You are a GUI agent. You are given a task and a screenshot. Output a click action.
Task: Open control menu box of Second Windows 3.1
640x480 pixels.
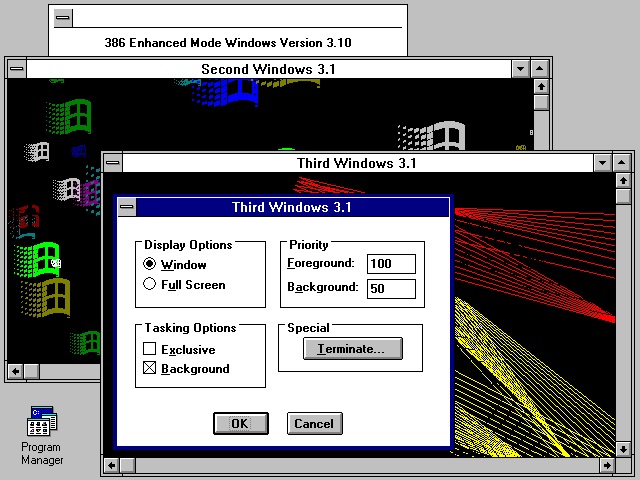(x=17, y=69)
